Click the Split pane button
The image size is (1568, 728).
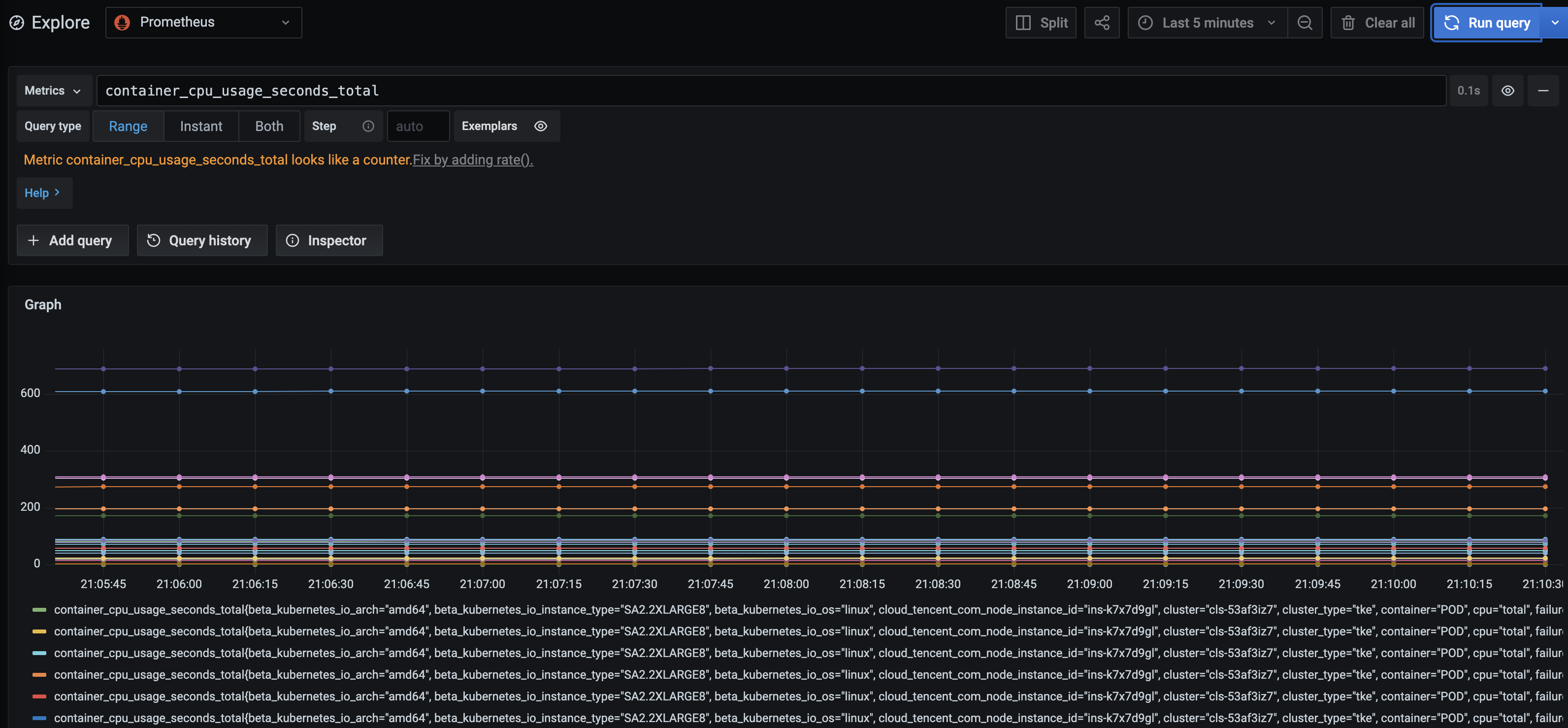(1040, 23)
